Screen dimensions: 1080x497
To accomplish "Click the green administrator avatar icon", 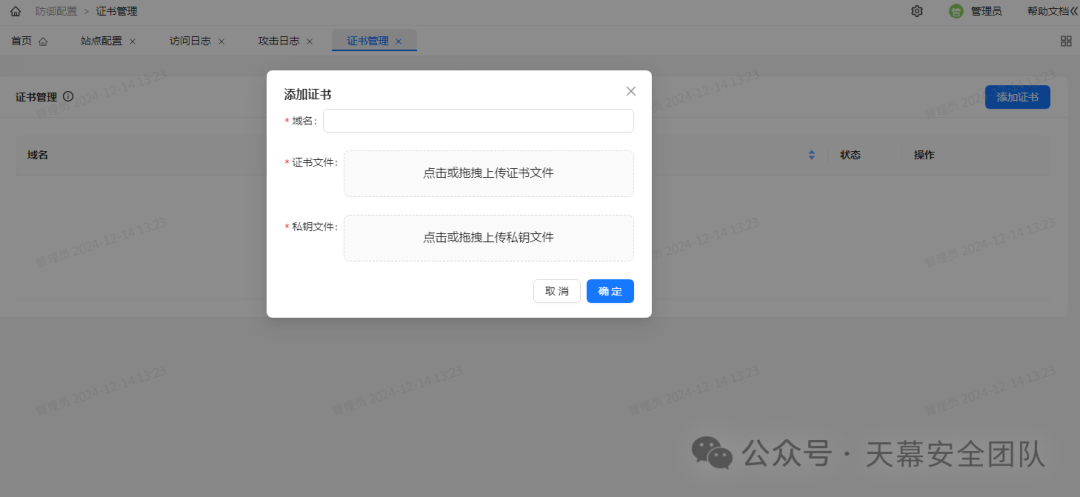I will 956,12.
